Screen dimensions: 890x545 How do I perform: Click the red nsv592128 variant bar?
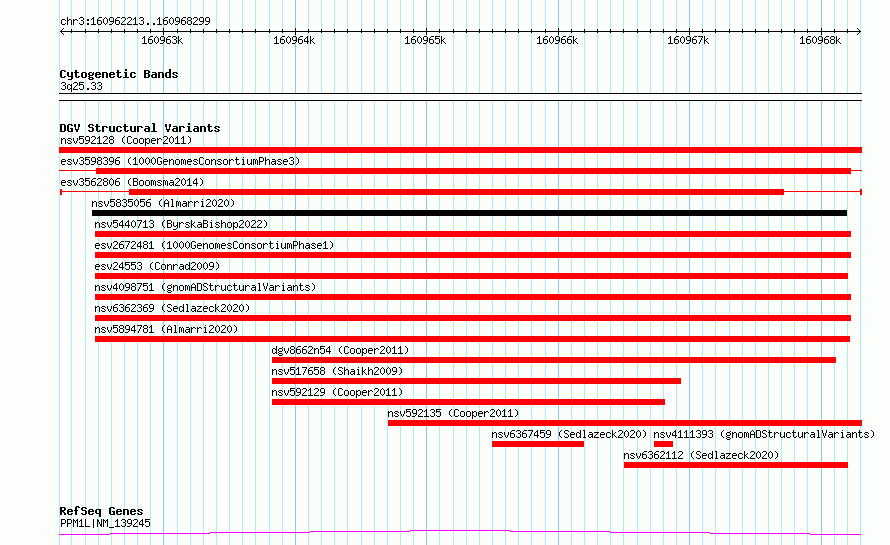tap(460, 150)
